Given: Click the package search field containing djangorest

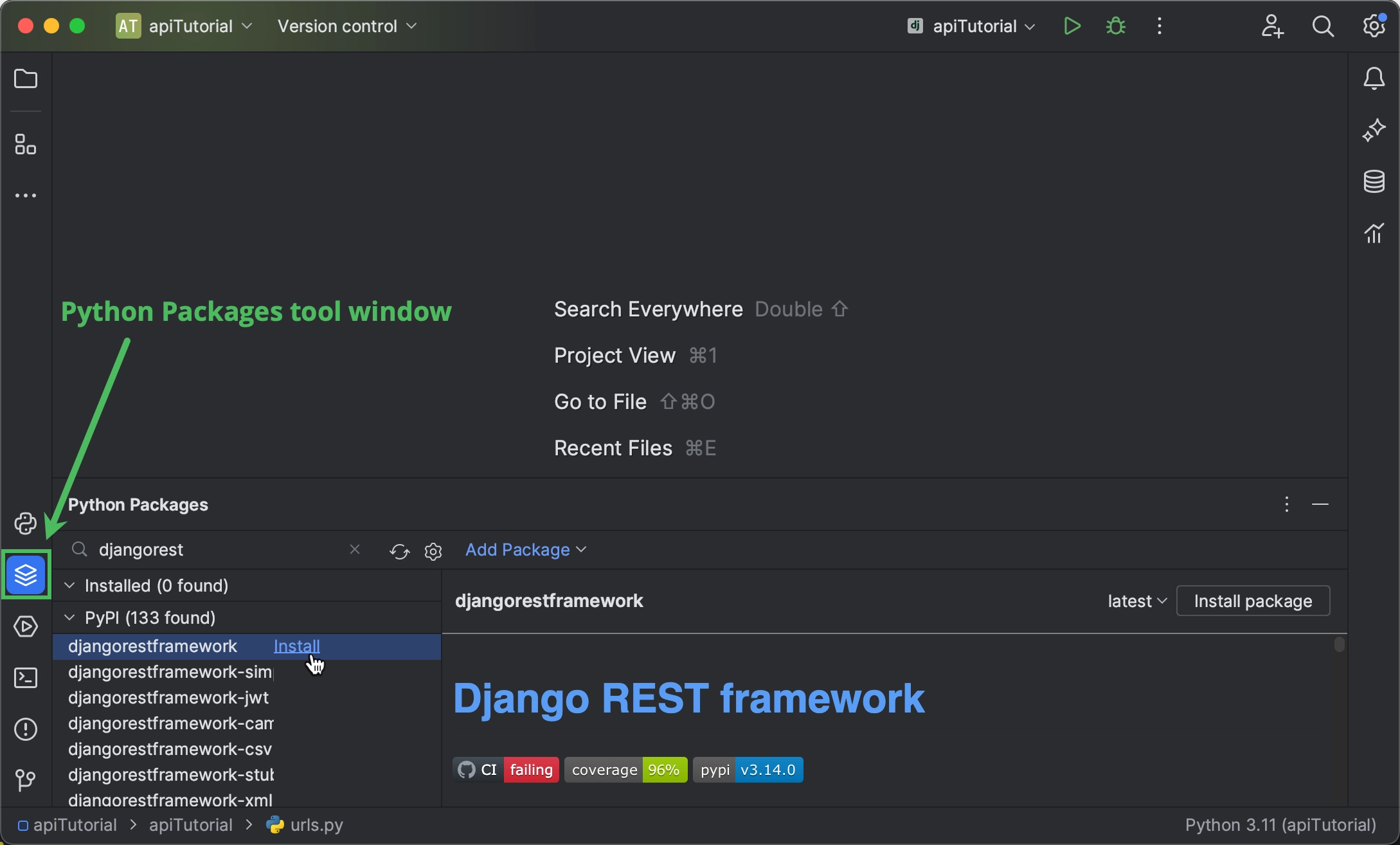Looking at the screenshot, I should pos(217,550).
